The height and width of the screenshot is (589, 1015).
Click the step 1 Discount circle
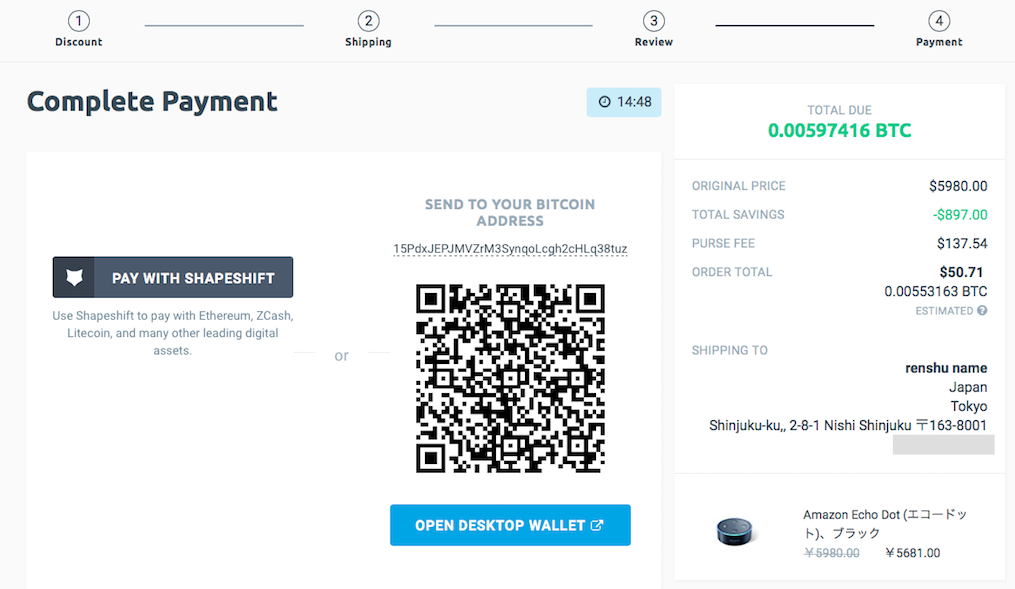coord(79,21)
